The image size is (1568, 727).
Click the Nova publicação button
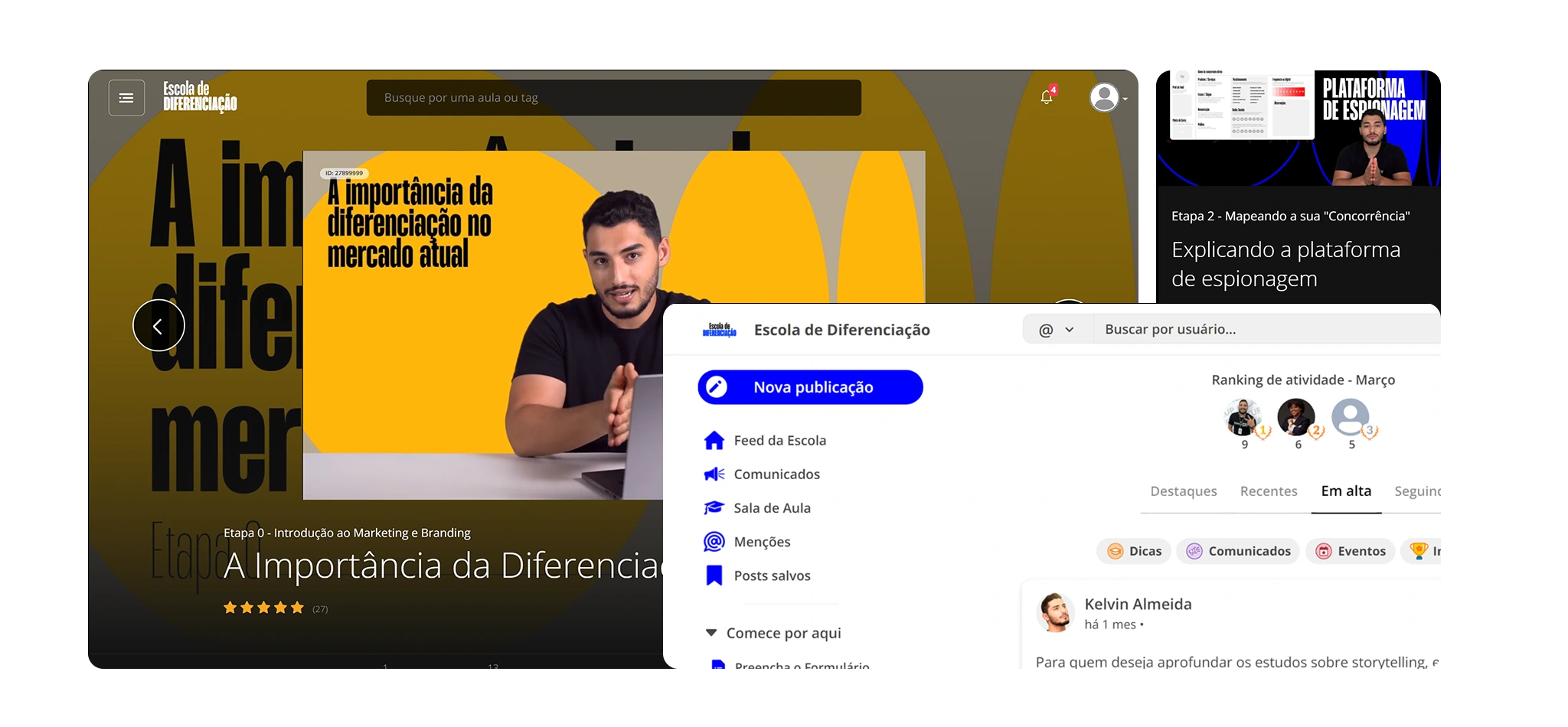click(x=810, y=387)
